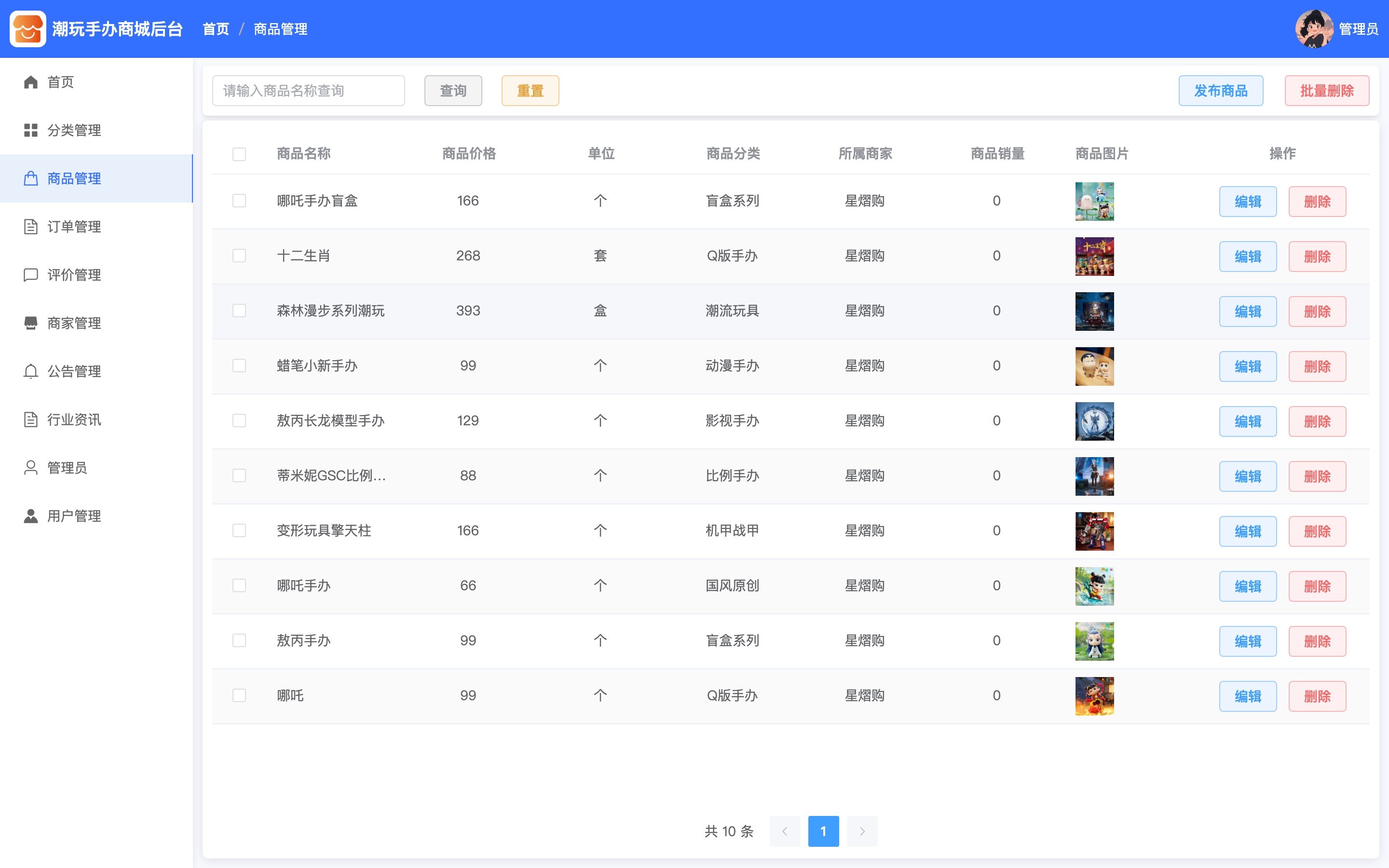Check the 十二生肖 row checkbox
The width and height of the screenshot is (1389, 868).
coord(239,256)
